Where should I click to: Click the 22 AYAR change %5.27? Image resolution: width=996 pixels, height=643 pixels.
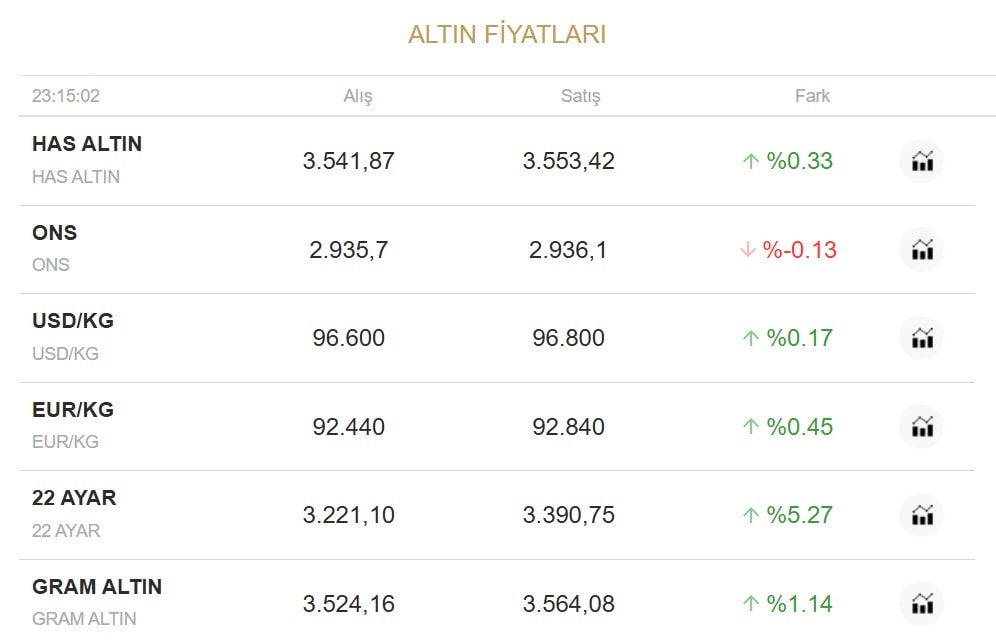coord(799,515)
